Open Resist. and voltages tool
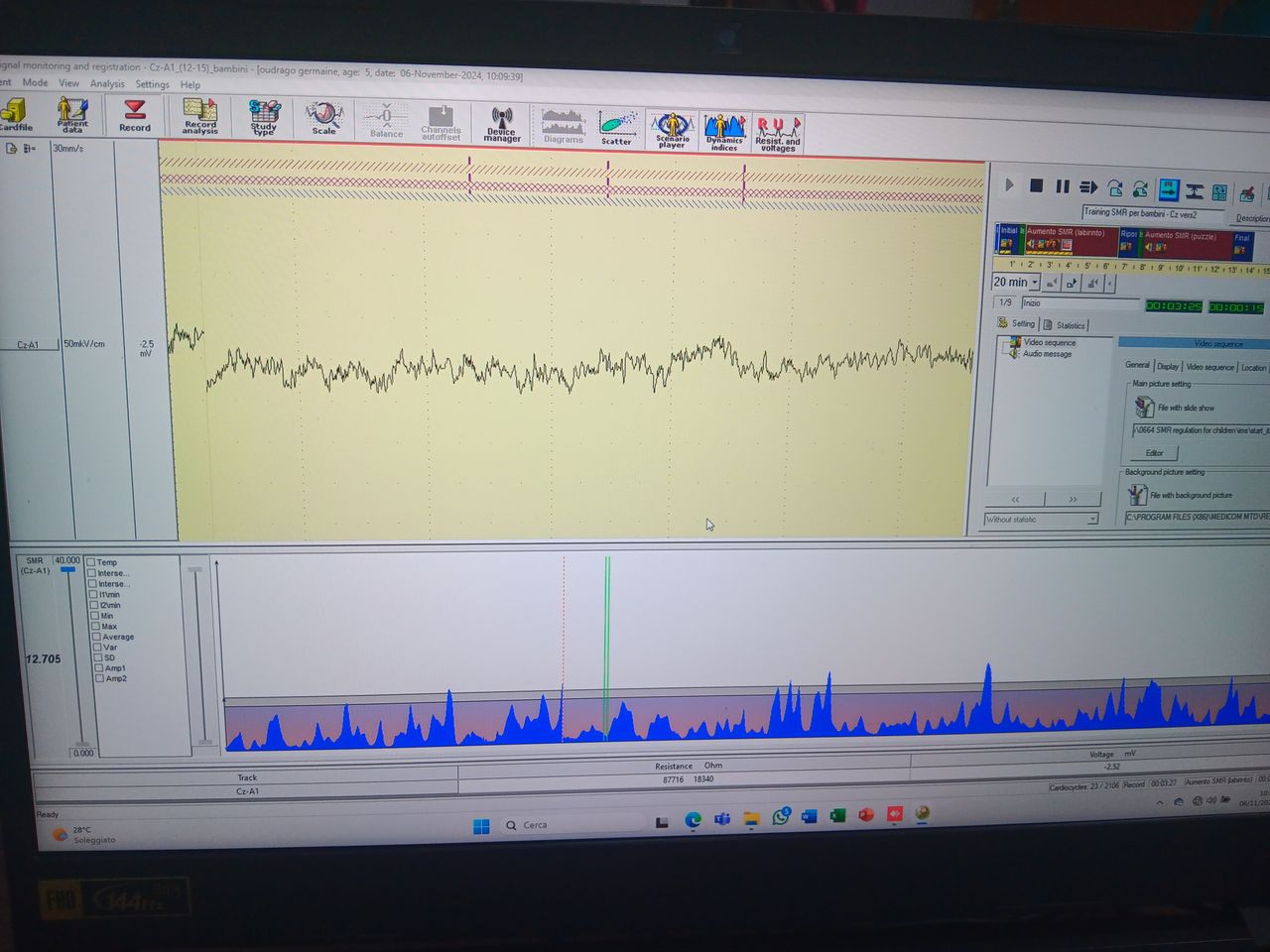Viewport: 1270px width, 952px height. [x=777, y=132]
